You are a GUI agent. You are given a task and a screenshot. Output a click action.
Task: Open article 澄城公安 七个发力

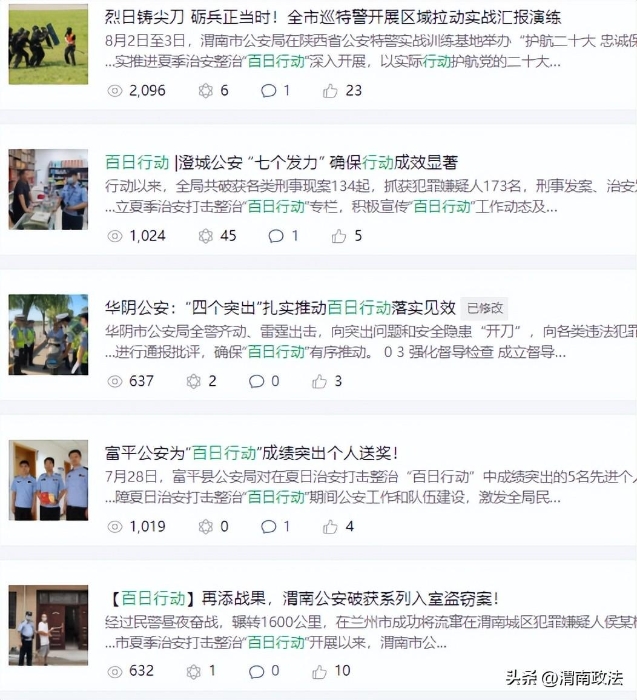(x=282, y=162)
